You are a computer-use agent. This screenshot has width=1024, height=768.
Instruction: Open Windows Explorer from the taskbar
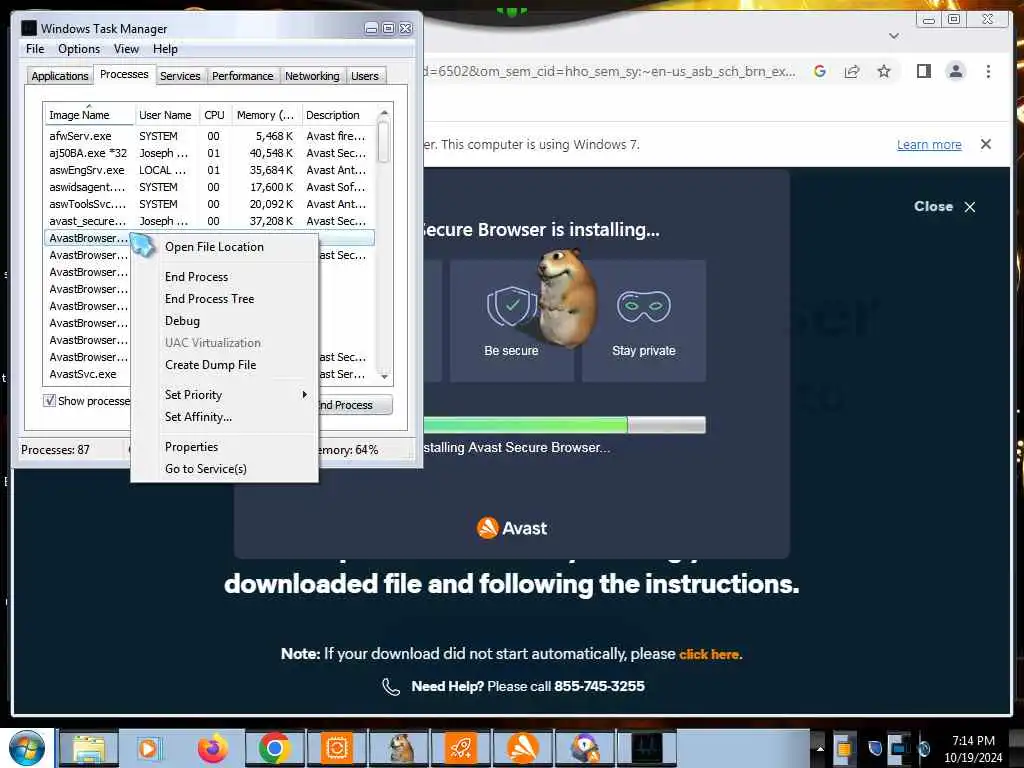tap(89, 748)
